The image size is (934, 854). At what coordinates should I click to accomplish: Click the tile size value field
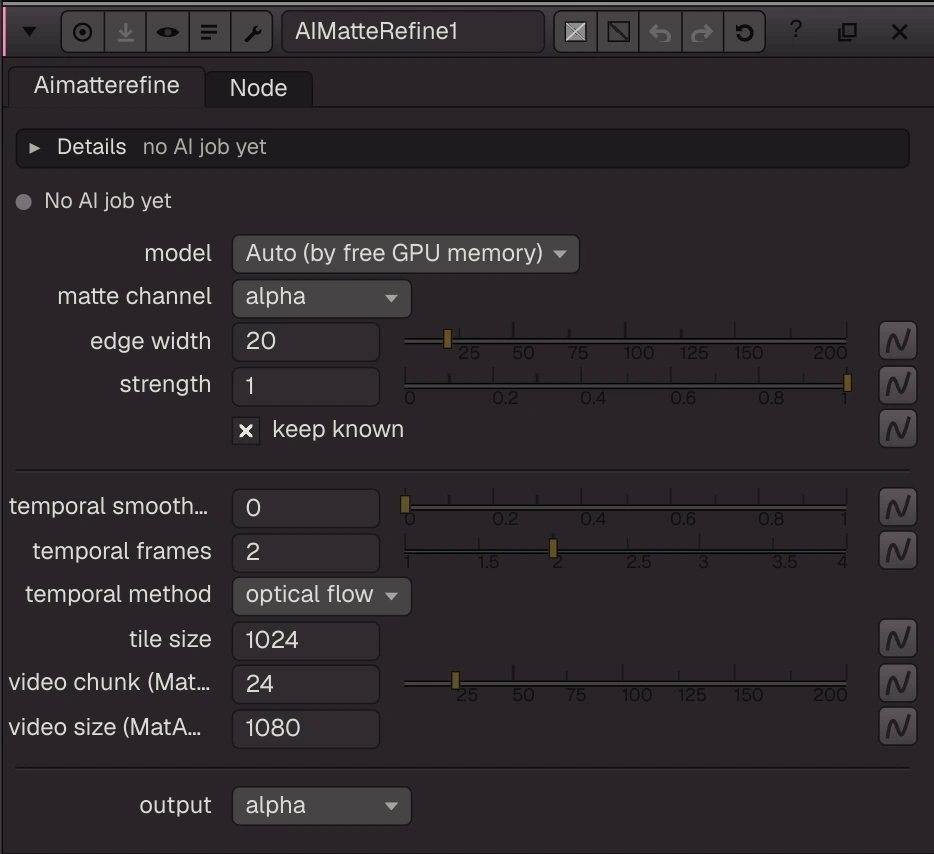306,640
